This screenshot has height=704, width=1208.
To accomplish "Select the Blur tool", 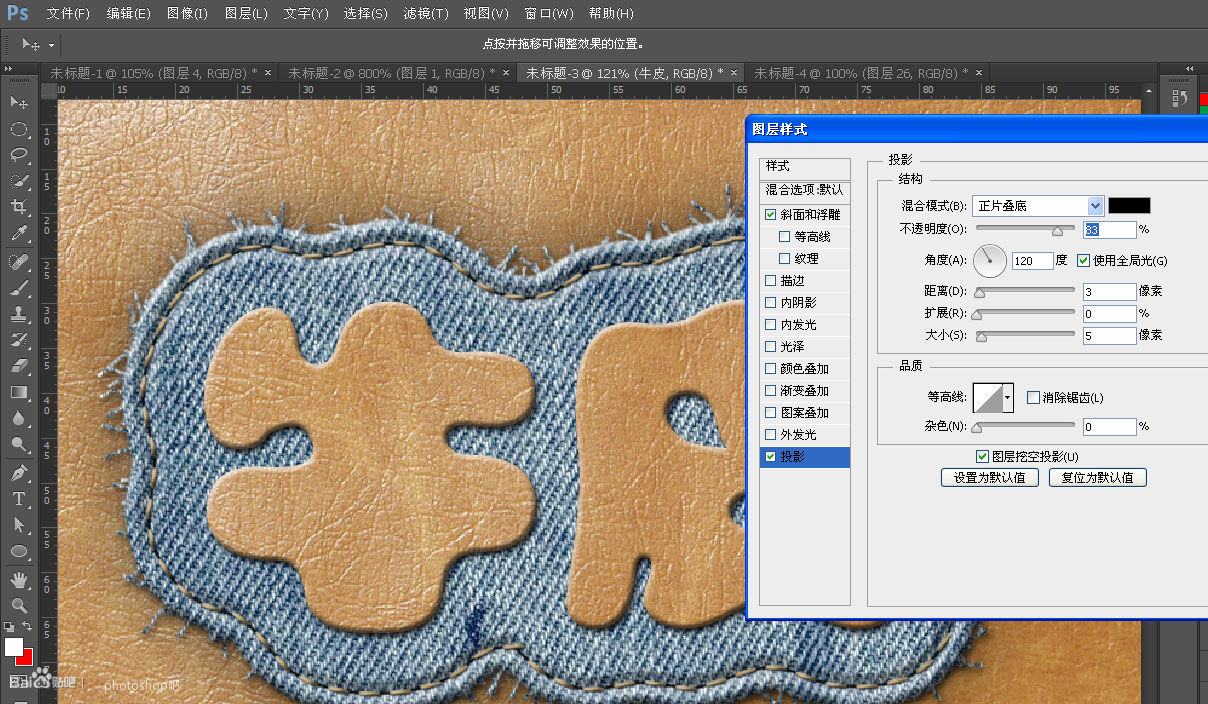I will (19, 418).
